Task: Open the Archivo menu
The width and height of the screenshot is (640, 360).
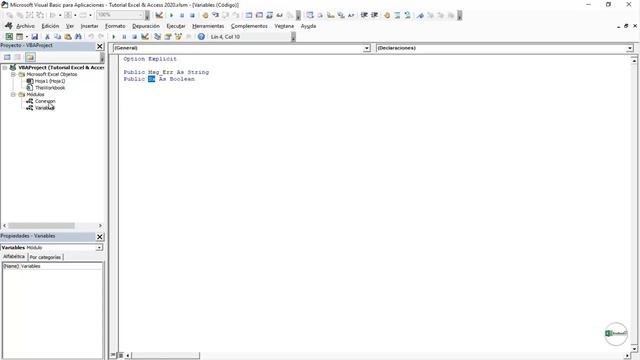Action: pyautogui.click(x=25, y=26)
